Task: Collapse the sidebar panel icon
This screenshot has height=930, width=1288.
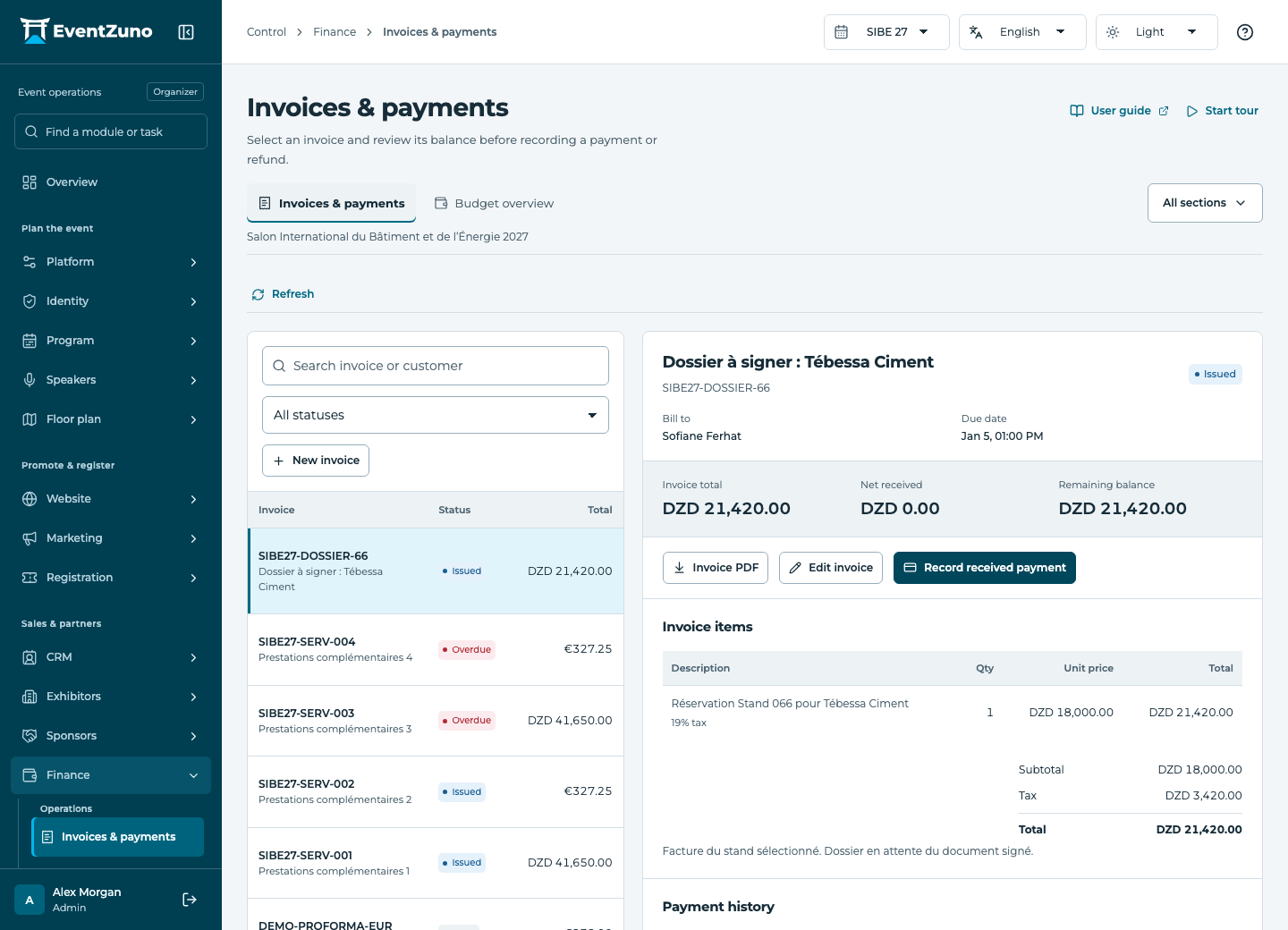Action: coord(186,32)
